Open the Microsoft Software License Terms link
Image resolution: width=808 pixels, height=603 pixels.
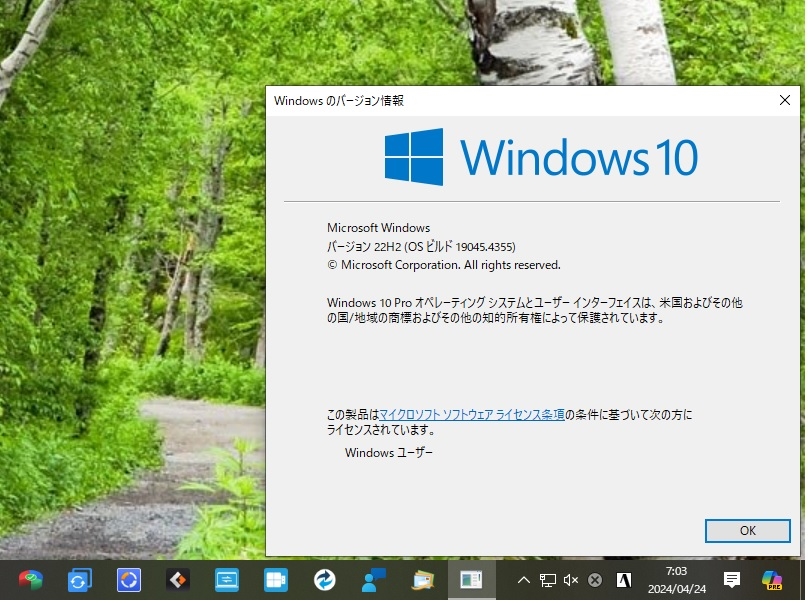coord(473,416)
